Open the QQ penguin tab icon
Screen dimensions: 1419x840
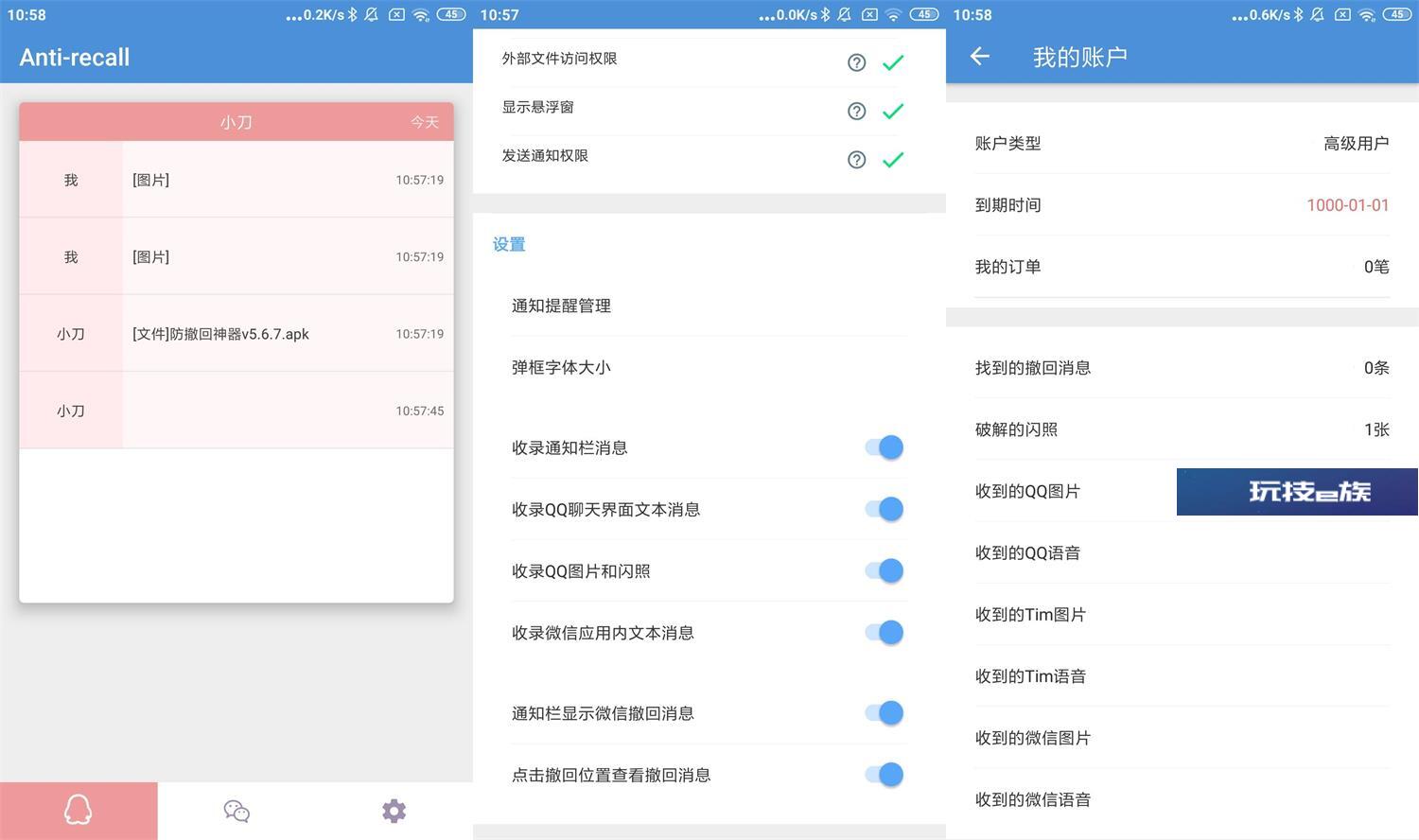click(79, 811)
